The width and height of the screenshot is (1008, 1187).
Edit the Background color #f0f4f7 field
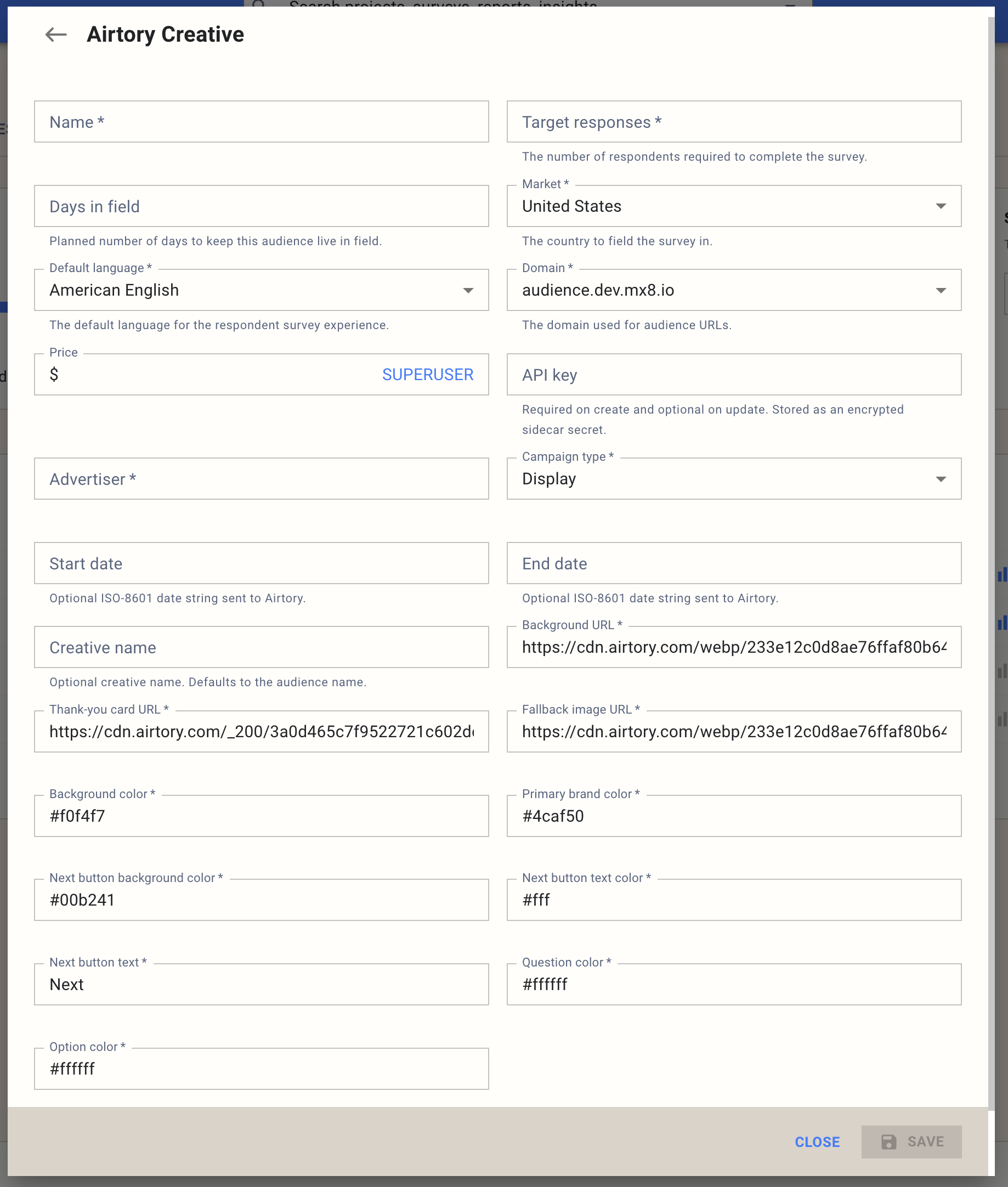[x=261, y=816]
